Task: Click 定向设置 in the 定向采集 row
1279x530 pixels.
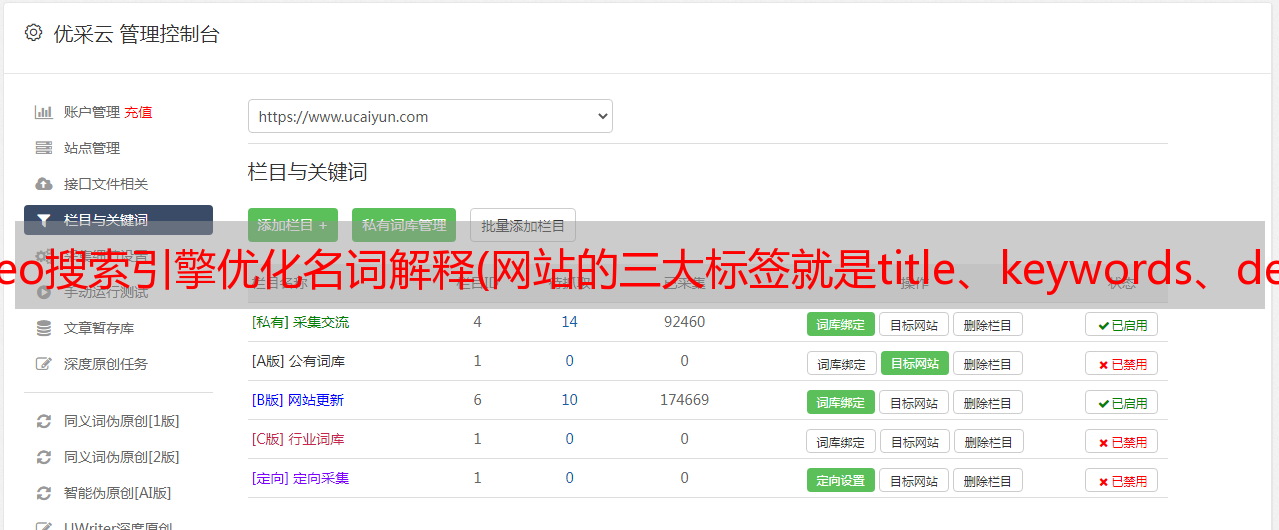Action: 841,480
